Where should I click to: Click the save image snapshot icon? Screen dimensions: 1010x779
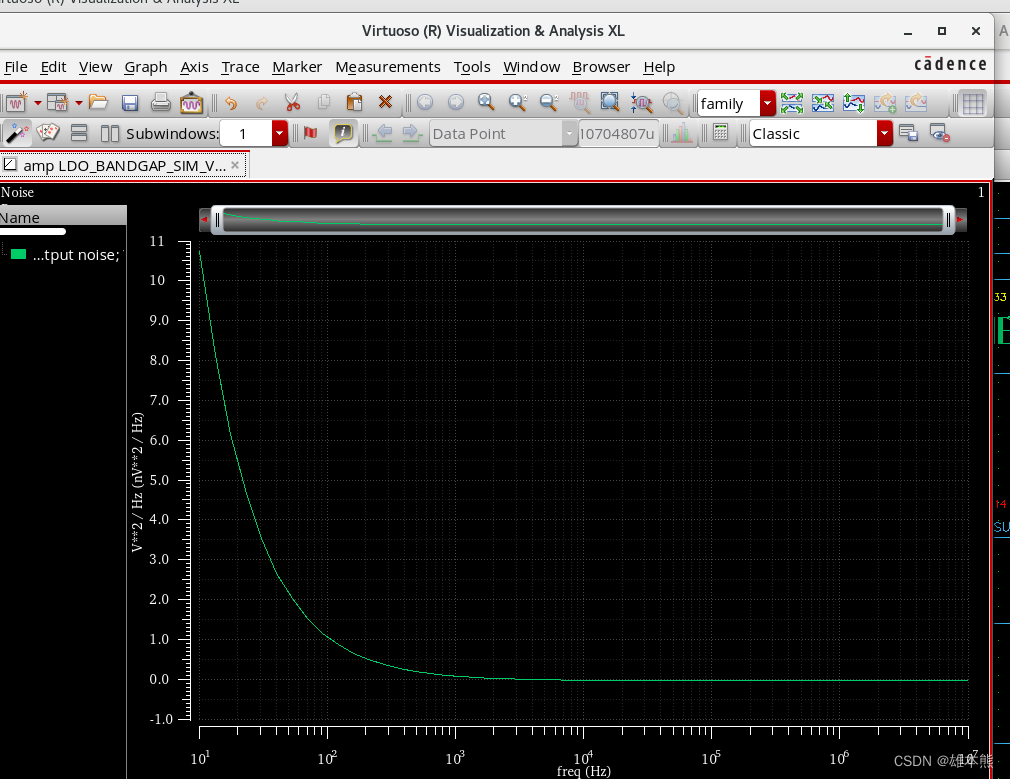191,102
